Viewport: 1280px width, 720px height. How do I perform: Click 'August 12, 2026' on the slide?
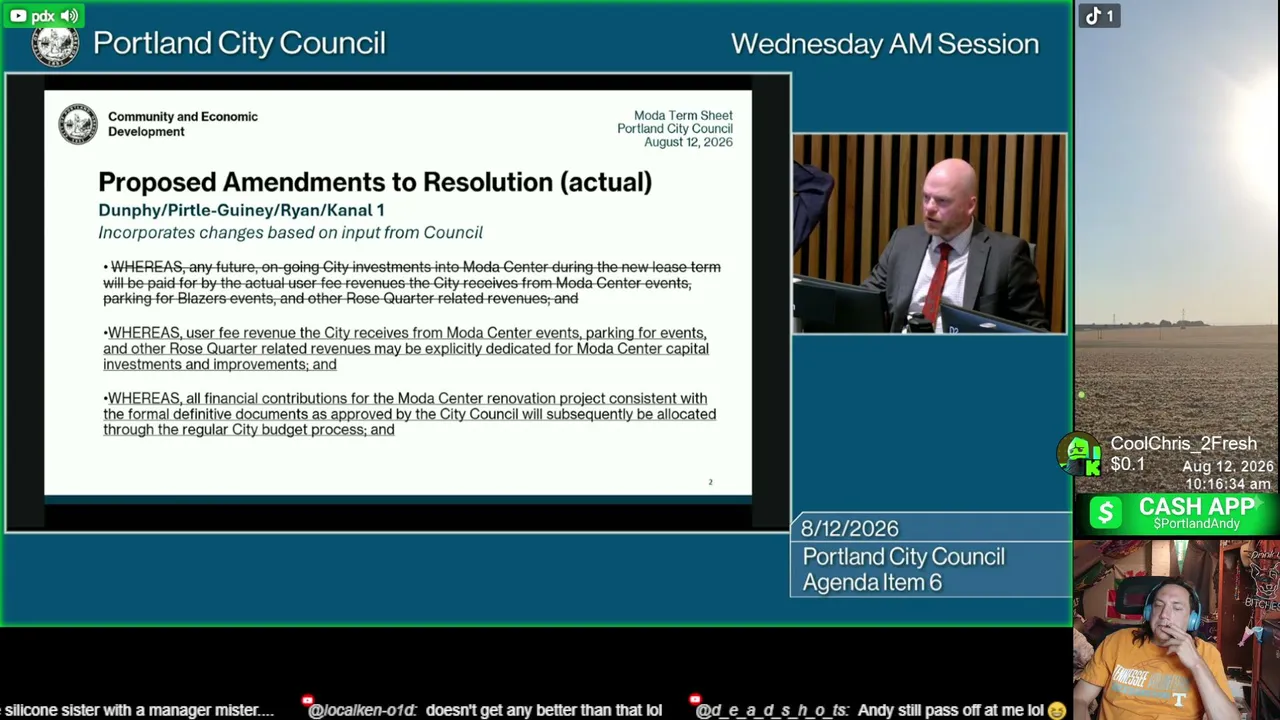(x=688, y=142)
